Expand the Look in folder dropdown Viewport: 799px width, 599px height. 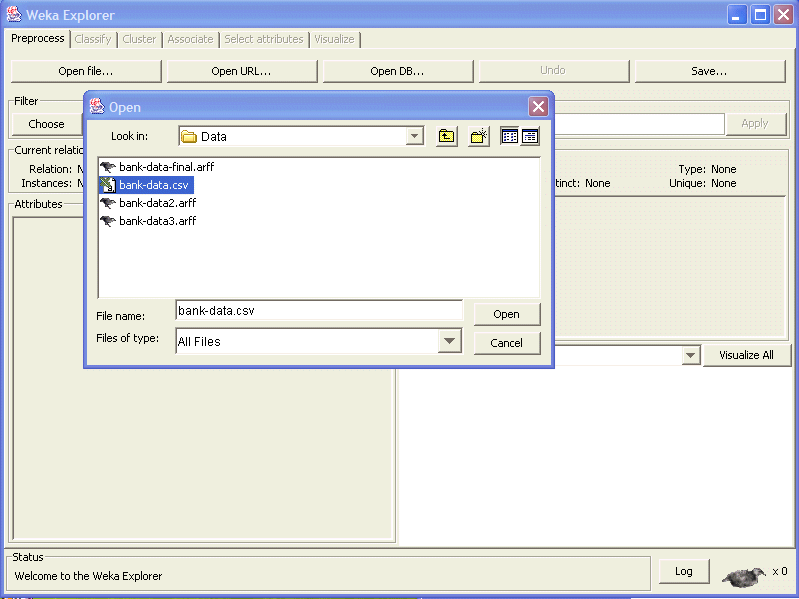point(414,137)
